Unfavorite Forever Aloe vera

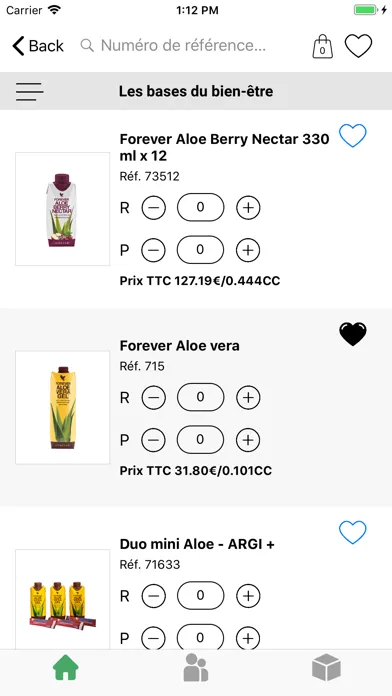353,334
